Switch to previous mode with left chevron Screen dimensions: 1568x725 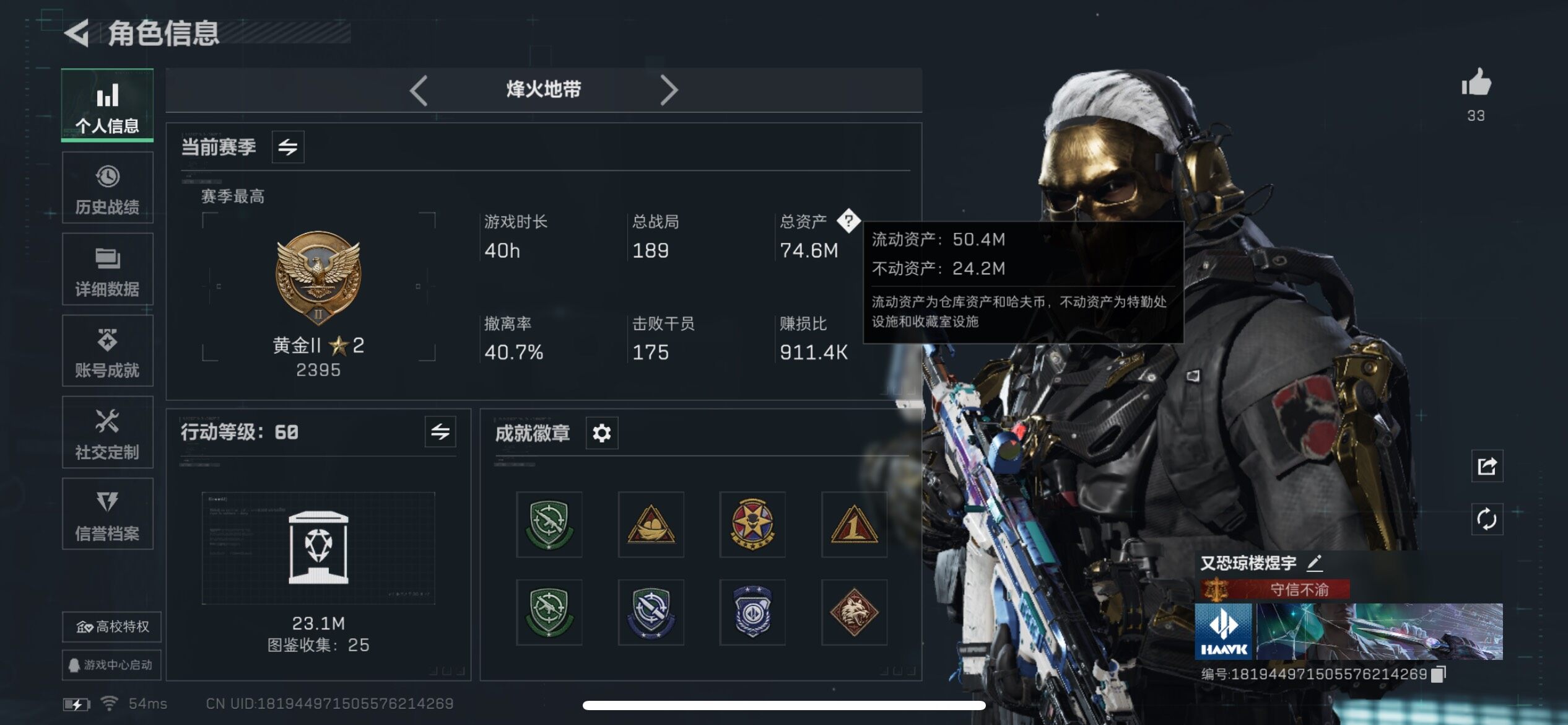point(419,90)
